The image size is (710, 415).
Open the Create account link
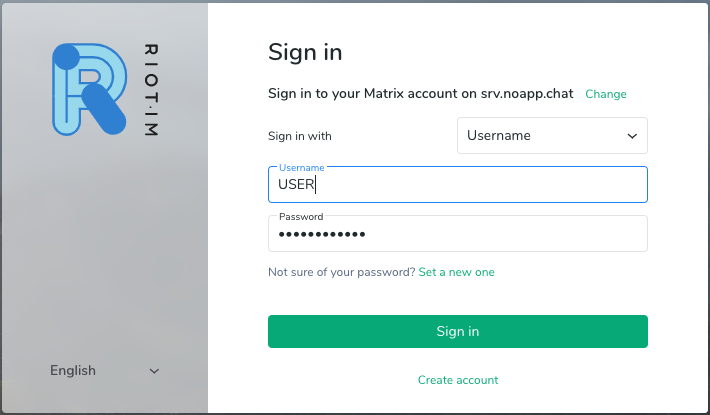click(458, 380)
